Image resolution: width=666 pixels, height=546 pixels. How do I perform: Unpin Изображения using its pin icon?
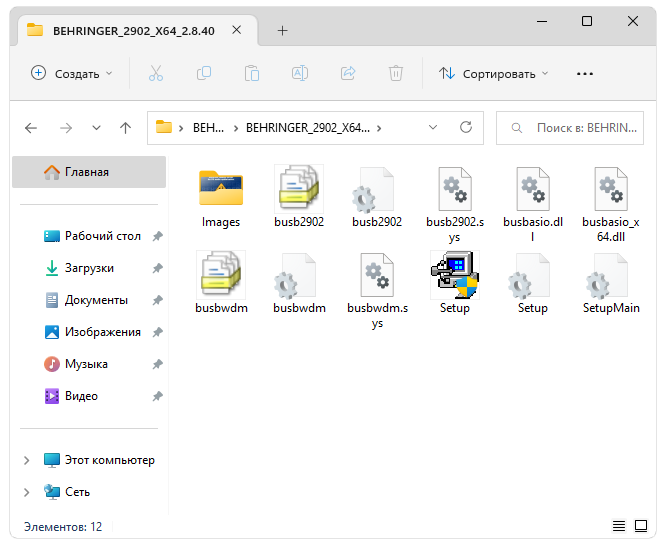click(x=158, y=332)
